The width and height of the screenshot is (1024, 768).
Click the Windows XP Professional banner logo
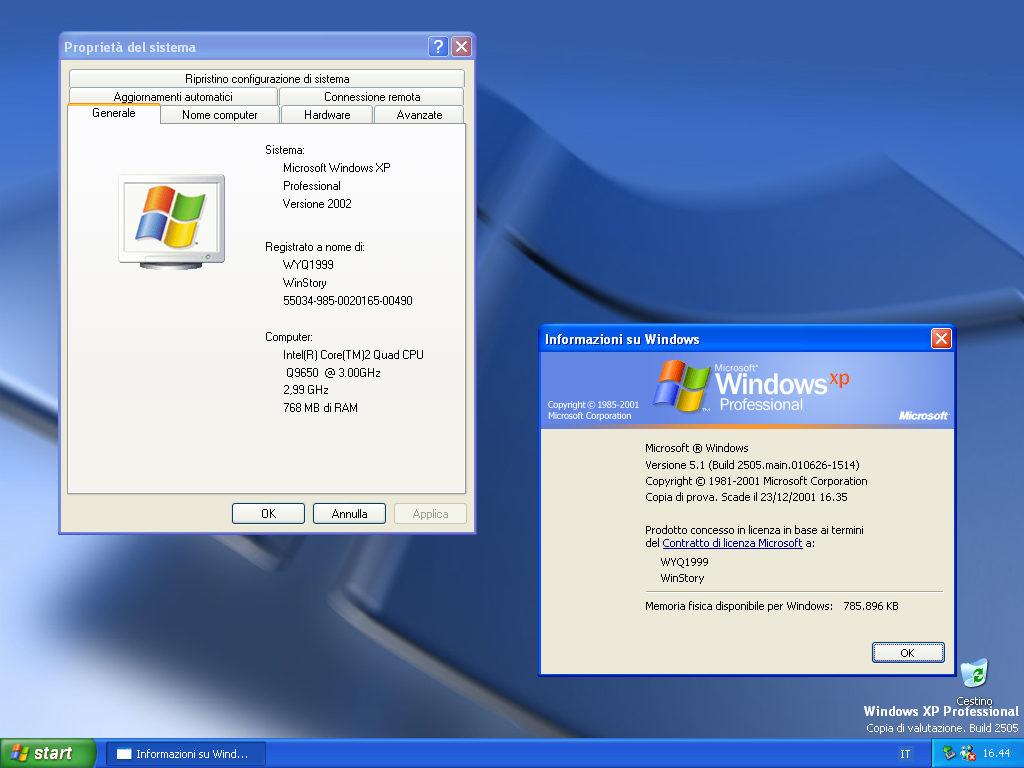(x=751, y=387)
